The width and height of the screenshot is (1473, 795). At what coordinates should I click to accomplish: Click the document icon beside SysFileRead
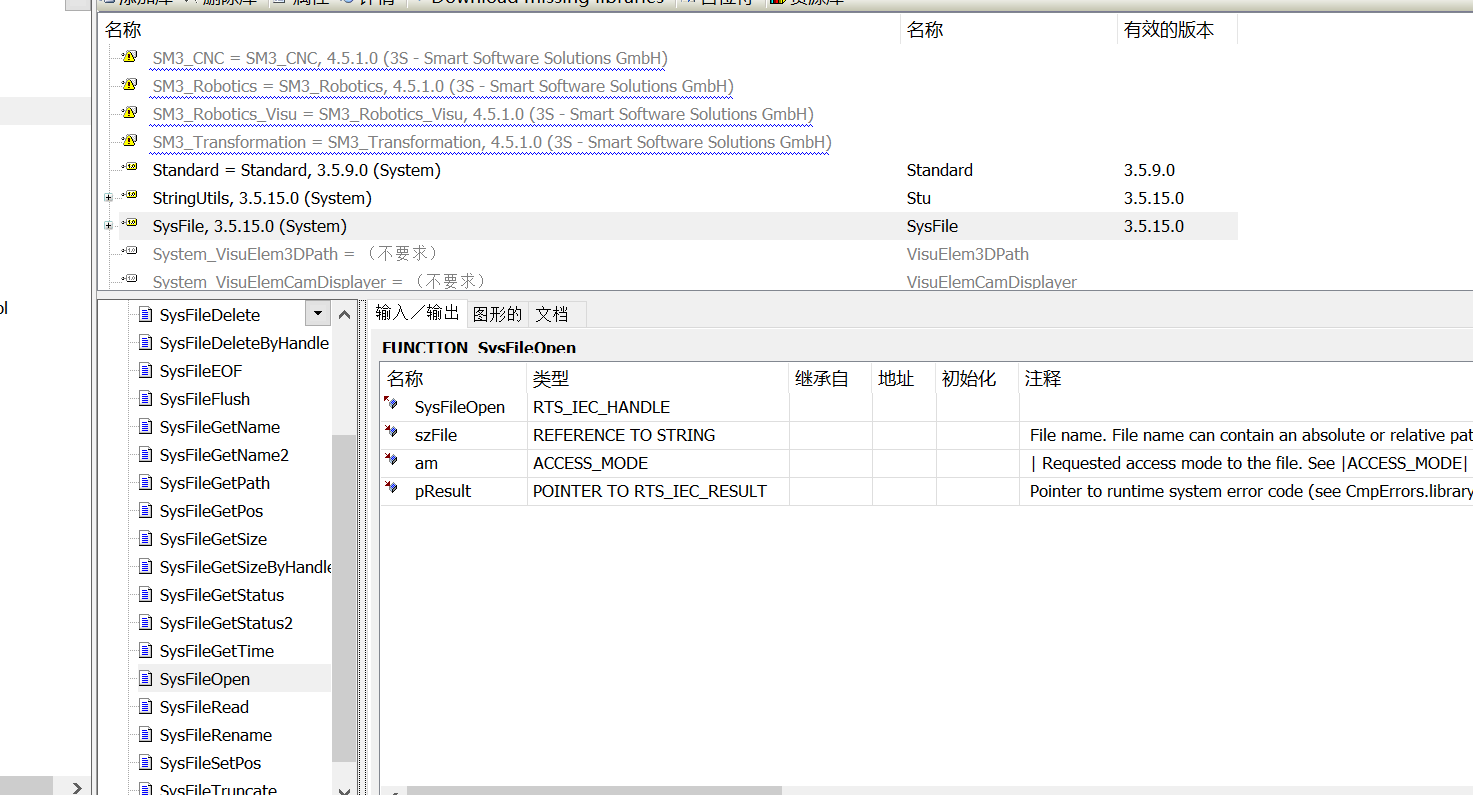pos(147,707)
